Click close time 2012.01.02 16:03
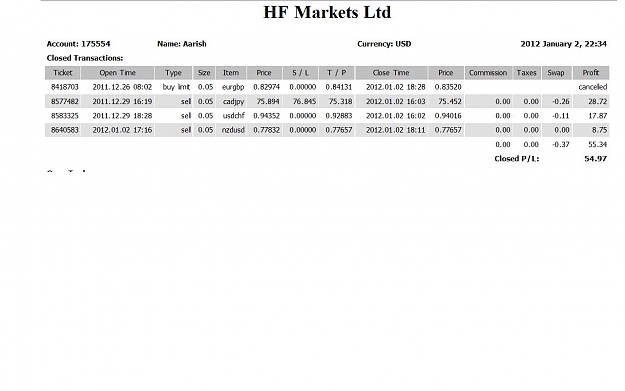 (x=396, y=101)
